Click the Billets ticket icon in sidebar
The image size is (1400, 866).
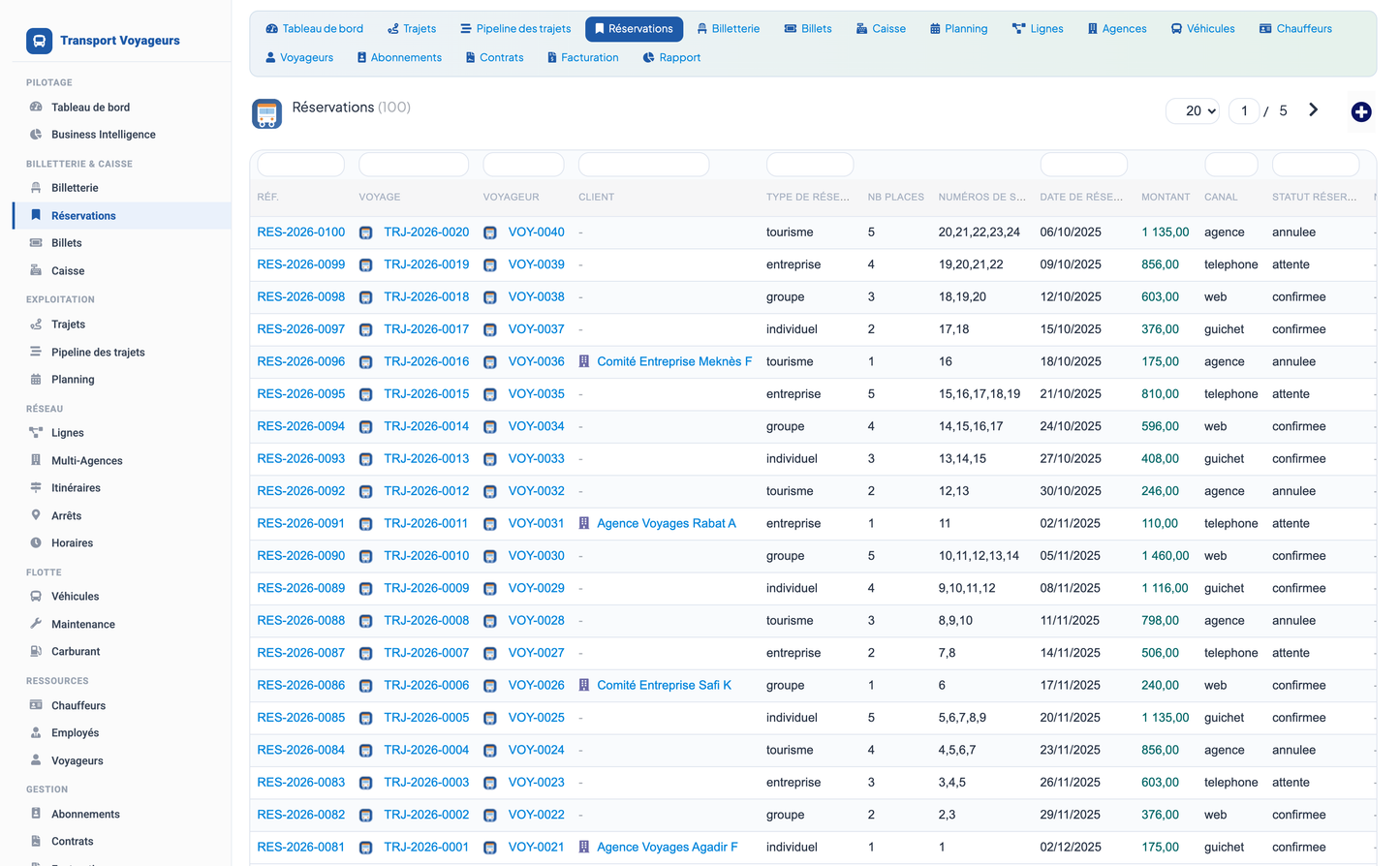click(36, 243)
